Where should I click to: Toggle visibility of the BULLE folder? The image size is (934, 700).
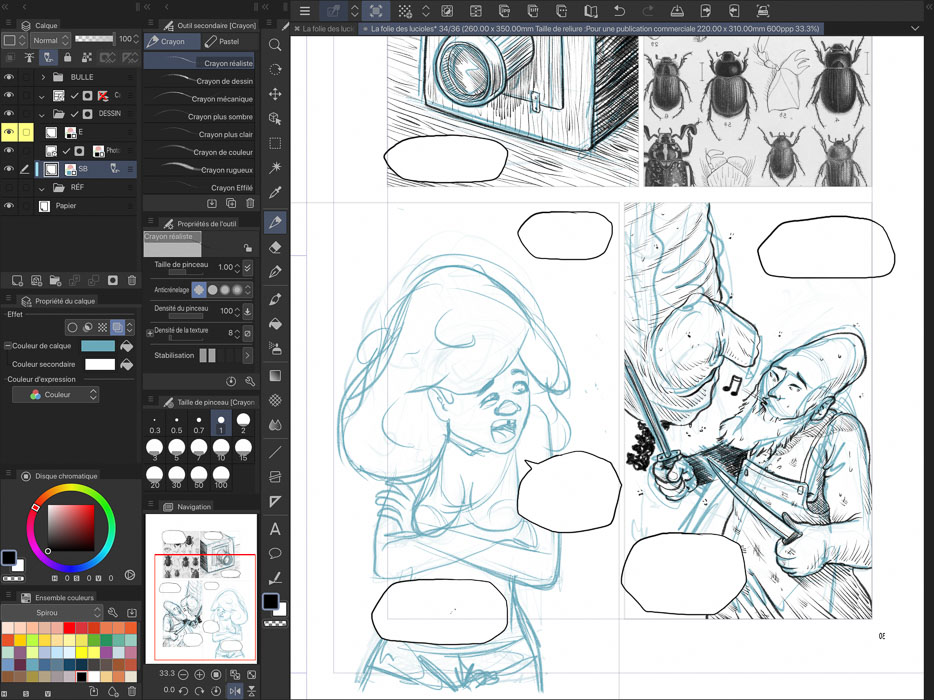(x=9, y=77)
